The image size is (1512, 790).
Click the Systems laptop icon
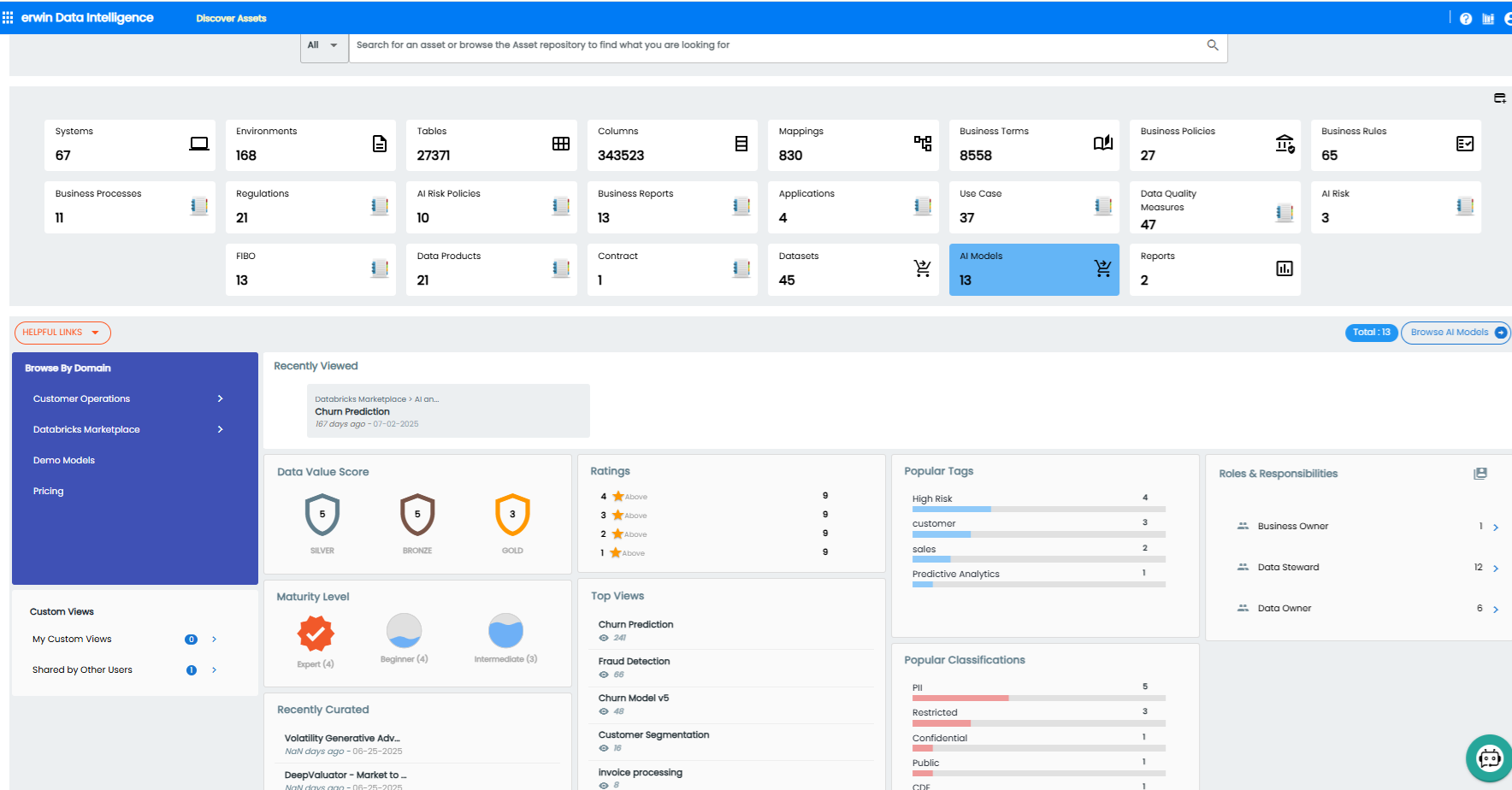[199, 144]
